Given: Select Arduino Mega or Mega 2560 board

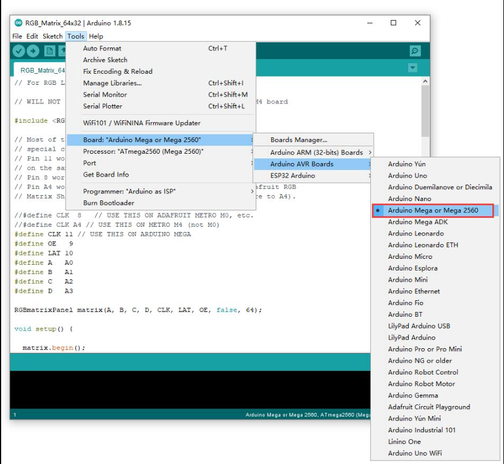Looking at the screenshot, I should coord(433,210).
